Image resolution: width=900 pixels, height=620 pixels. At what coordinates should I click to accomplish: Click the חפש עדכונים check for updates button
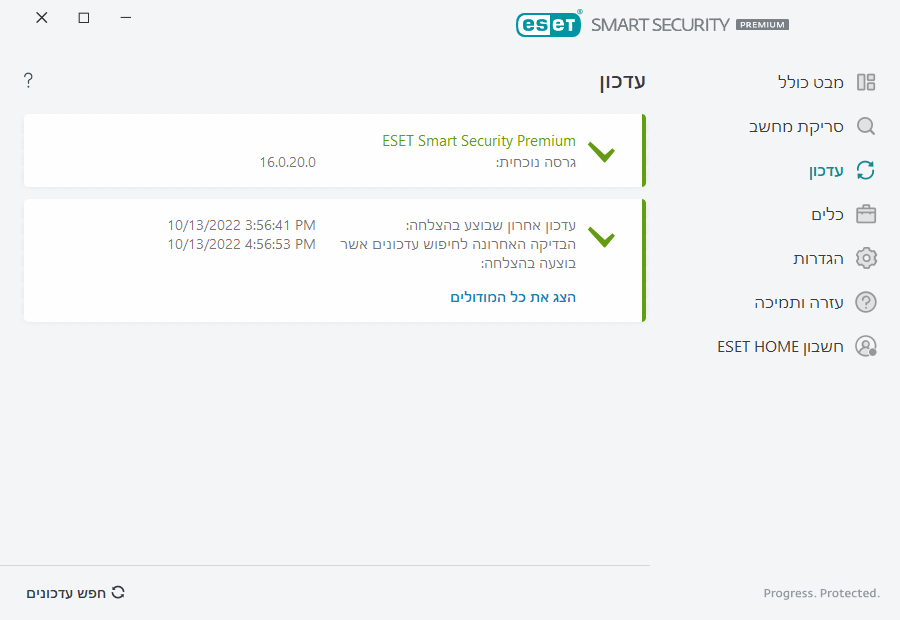point(76,593)
